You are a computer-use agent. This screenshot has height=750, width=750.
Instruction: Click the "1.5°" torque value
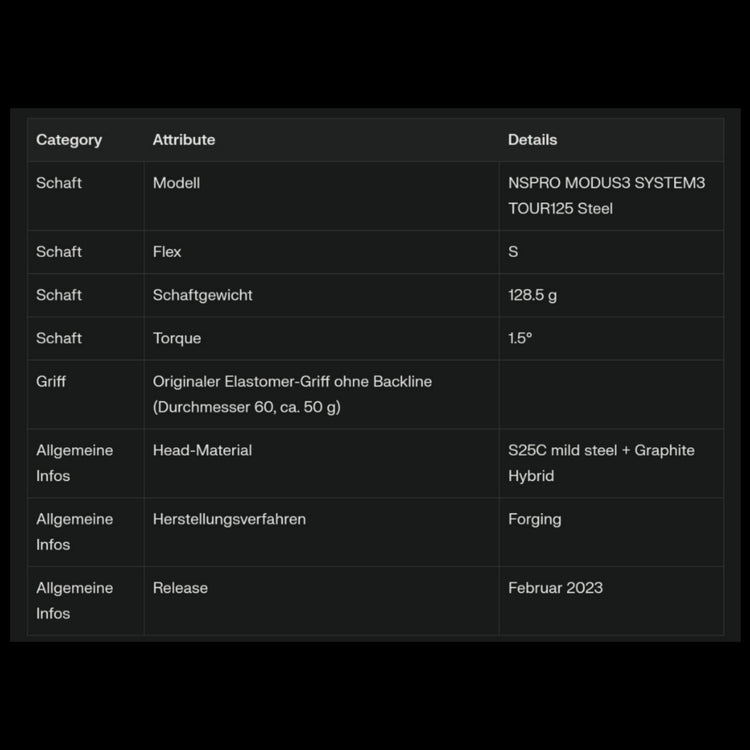coord(520,338)
